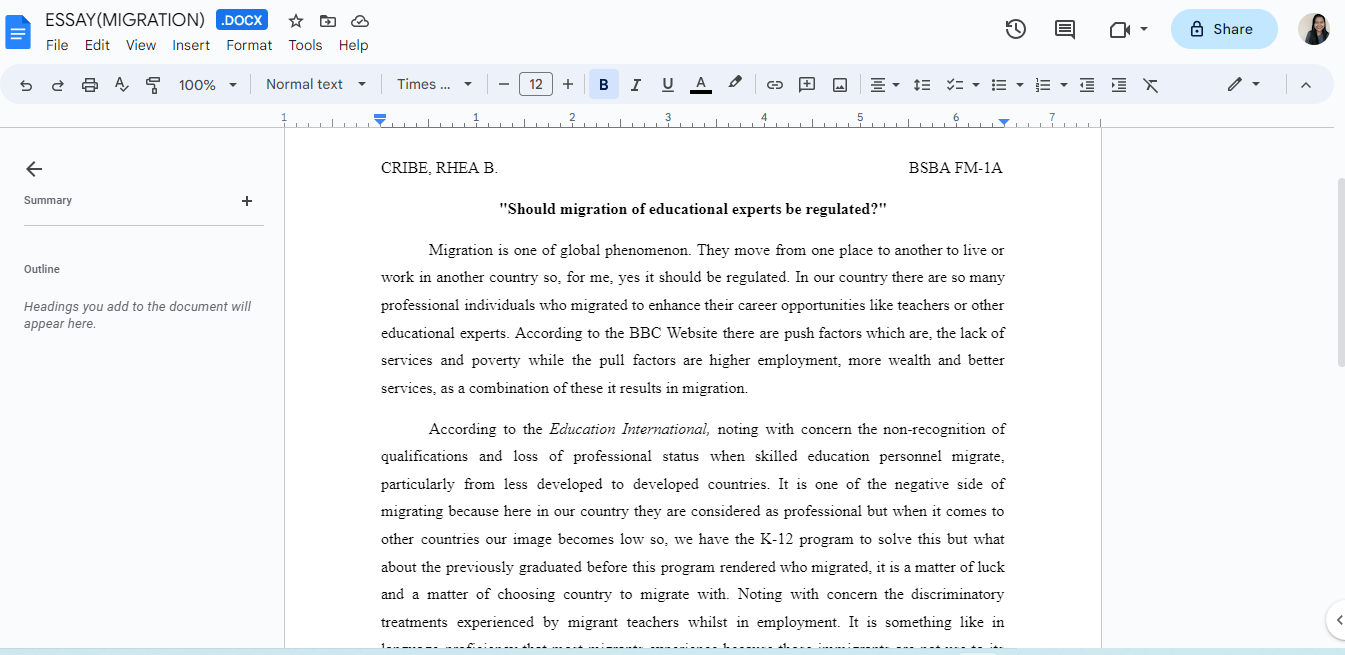Open version history clock icon
The height and width of the screenshot is (655, 1345).
[1015, 29]
